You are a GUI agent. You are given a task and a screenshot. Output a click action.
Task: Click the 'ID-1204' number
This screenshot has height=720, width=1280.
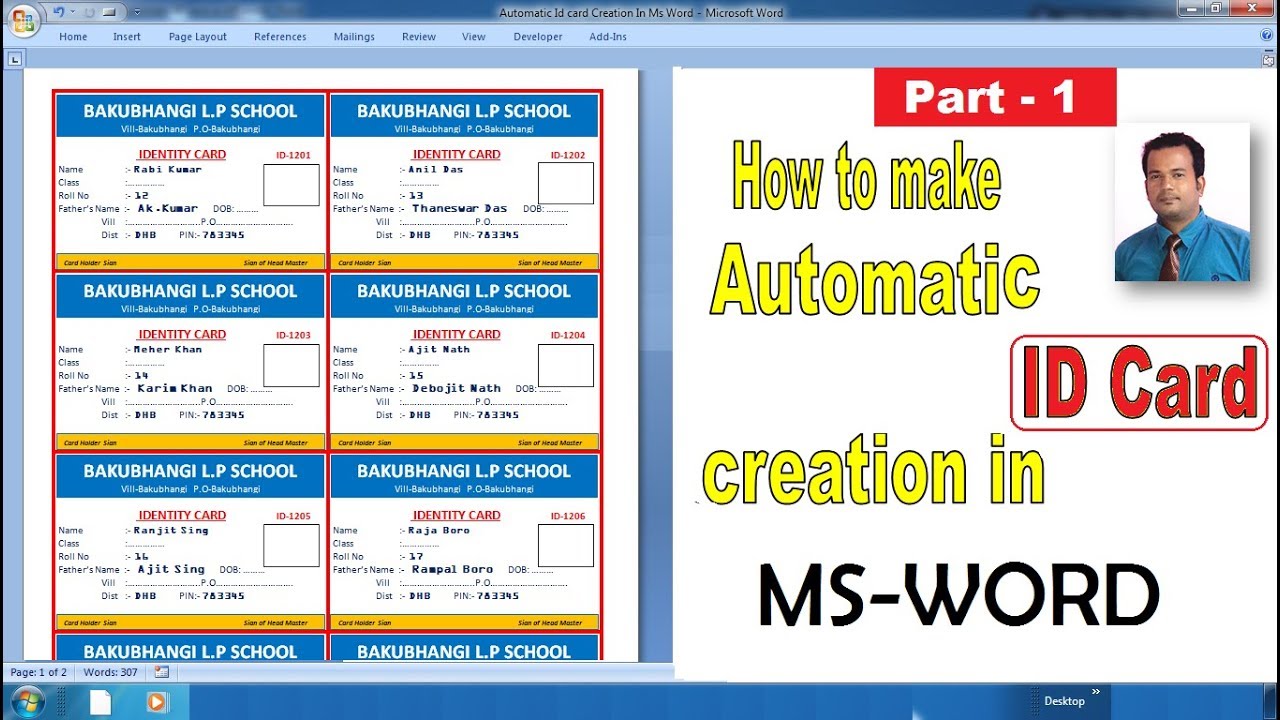click(x=568, y=336)
